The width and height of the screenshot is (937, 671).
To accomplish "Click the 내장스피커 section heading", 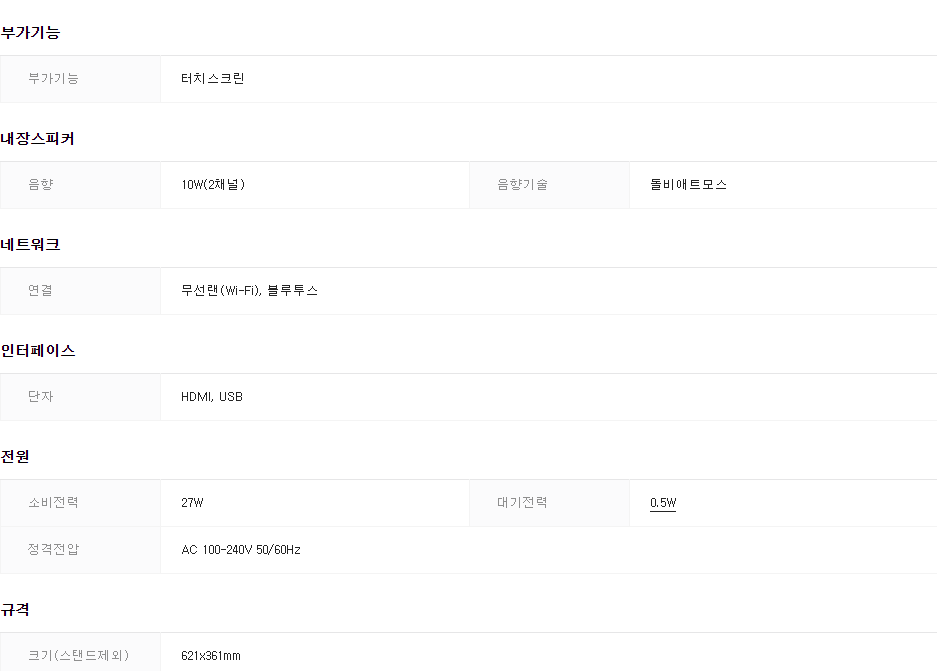I will point(38,139).
